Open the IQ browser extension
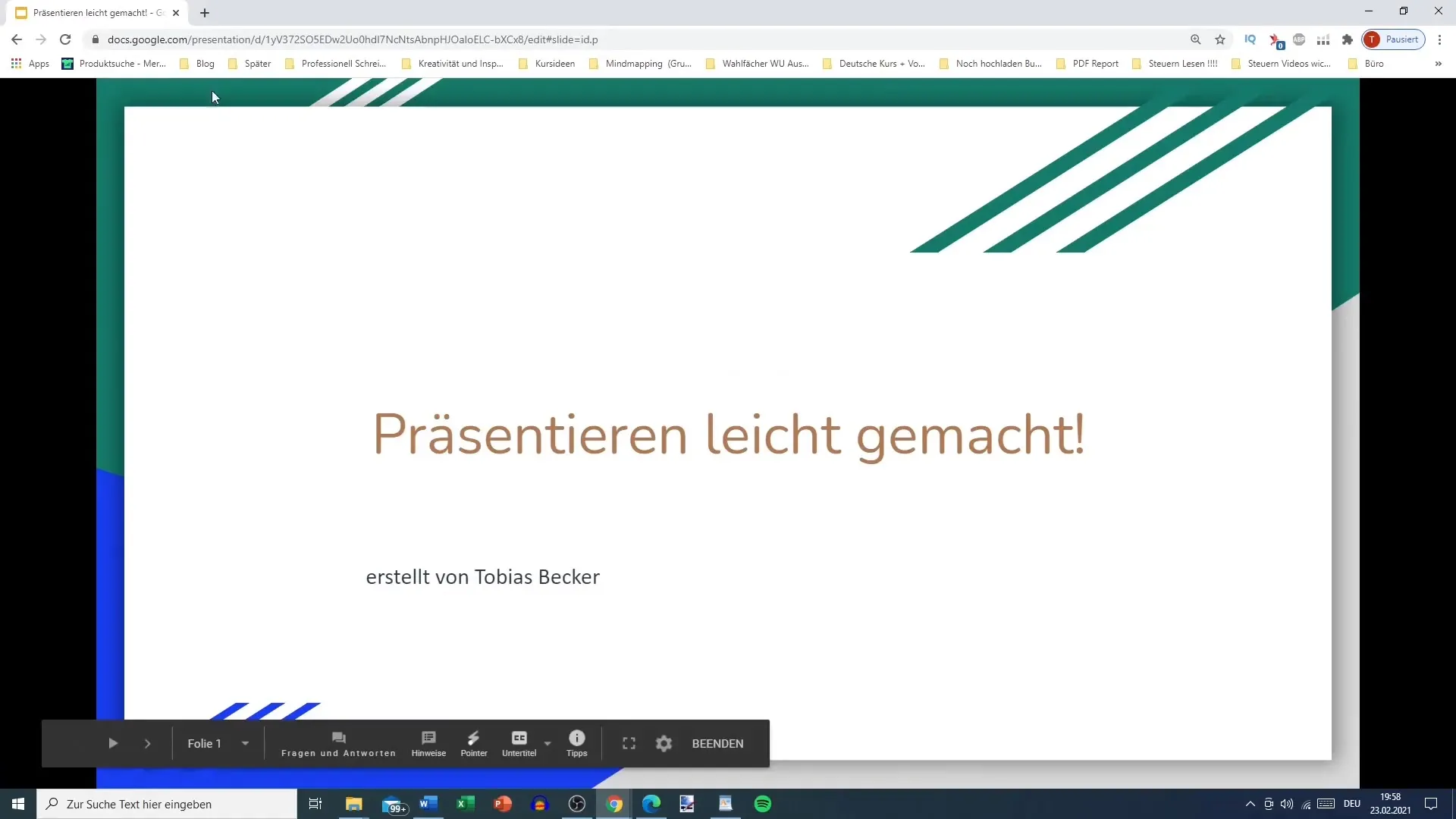 point(1250,39)
